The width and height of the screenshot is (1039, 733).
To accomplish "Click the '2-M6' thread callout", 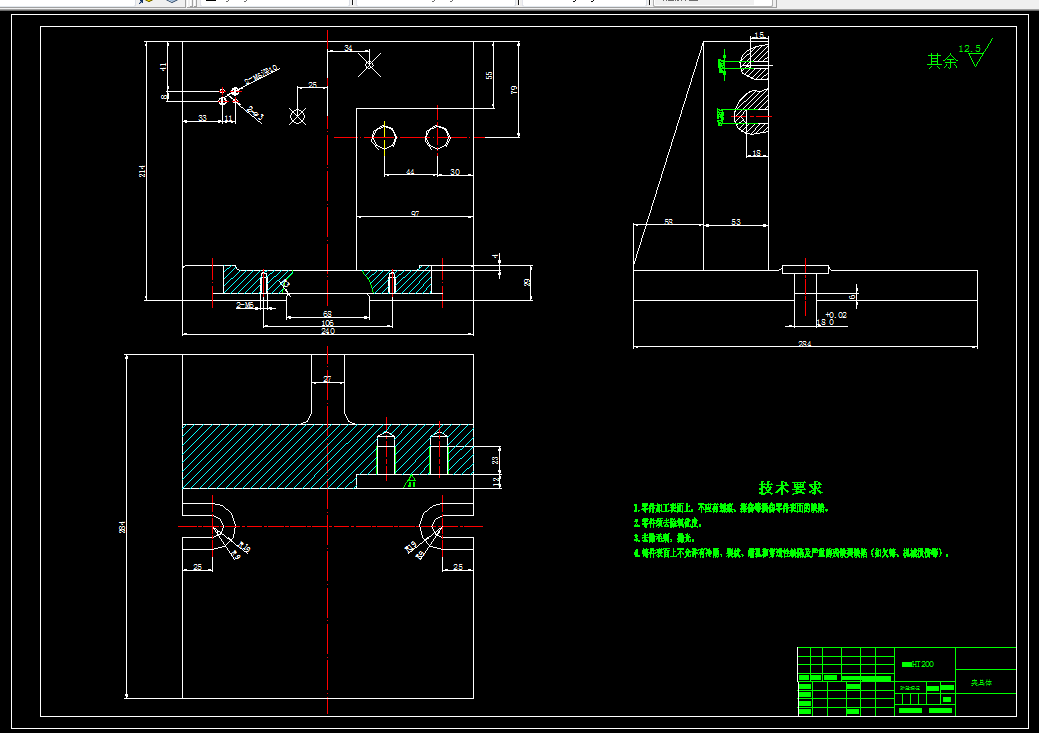I will pyautogui.click(x=245, y=306).
